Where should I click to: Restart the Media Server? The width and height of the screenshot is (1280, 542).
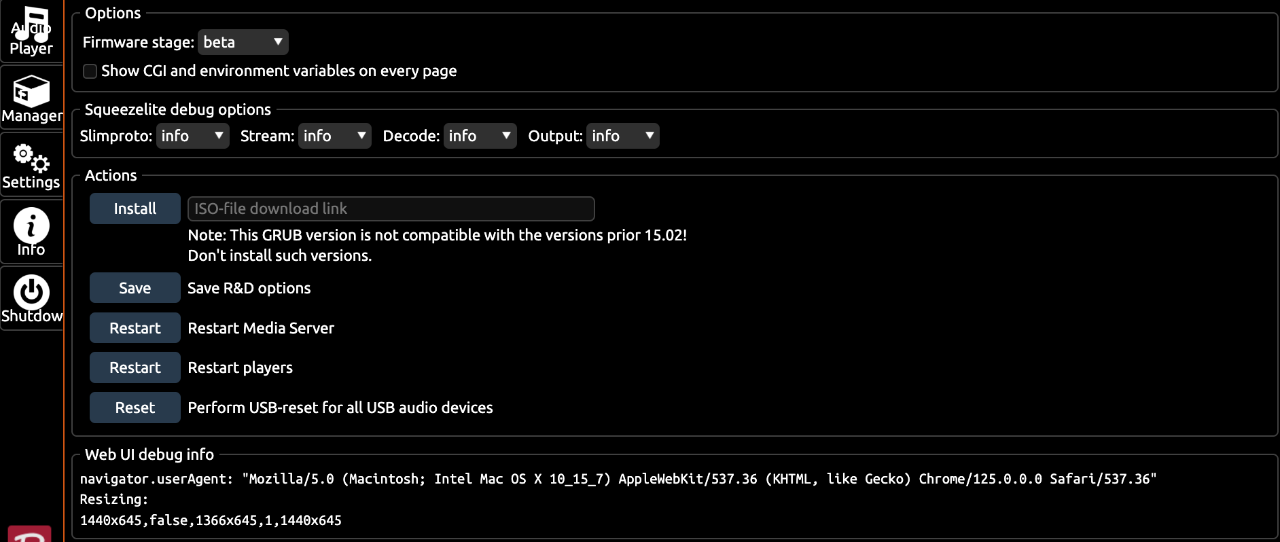click(x=135, y=328)
